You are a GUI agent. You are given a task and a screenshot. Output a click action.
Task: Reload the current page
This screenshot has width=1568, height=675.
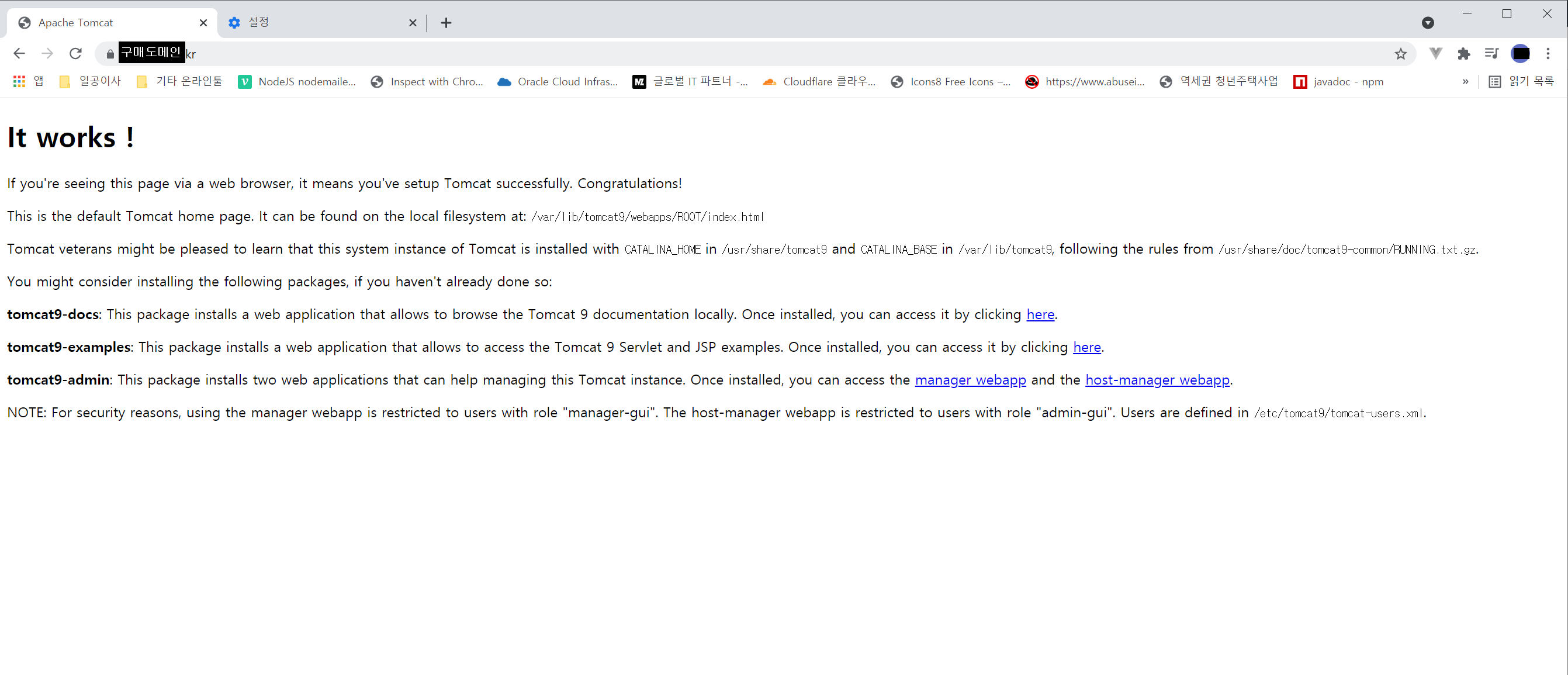(75, 54)
